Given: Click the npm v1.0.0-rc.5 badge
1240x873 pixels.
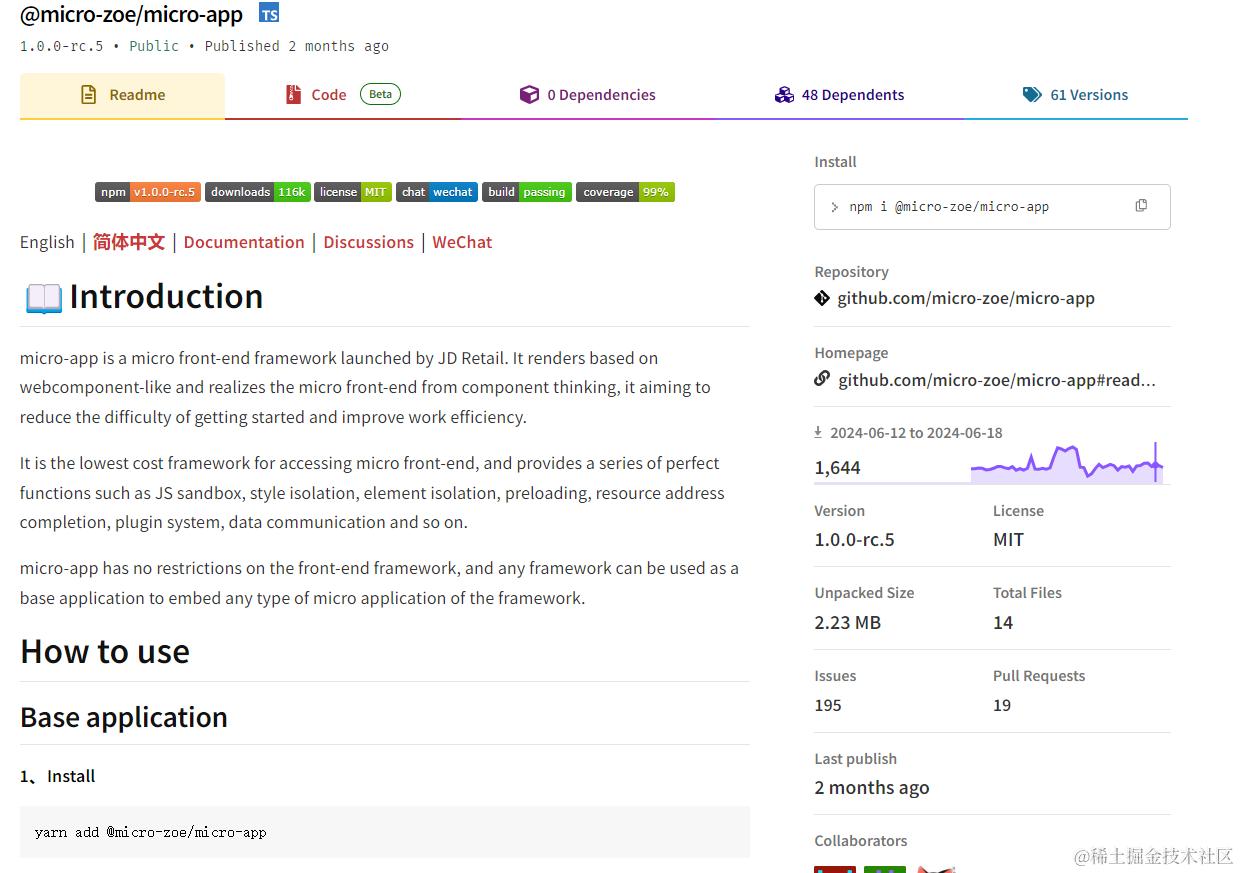Looking at the screenshot, I should (x=148, y=192).
